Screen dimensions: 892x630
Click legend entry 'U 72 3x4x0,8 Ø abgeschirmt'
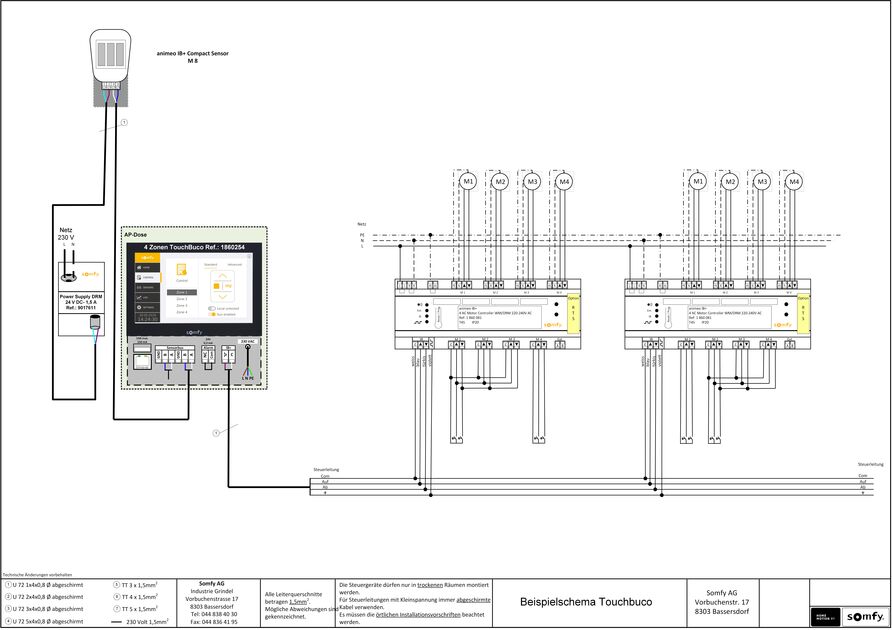point(44,609)
